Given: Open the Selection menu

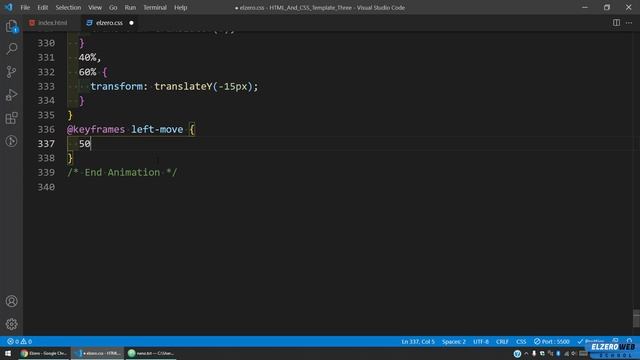Looking at the screenshot, I should click(x=68, y=7).
